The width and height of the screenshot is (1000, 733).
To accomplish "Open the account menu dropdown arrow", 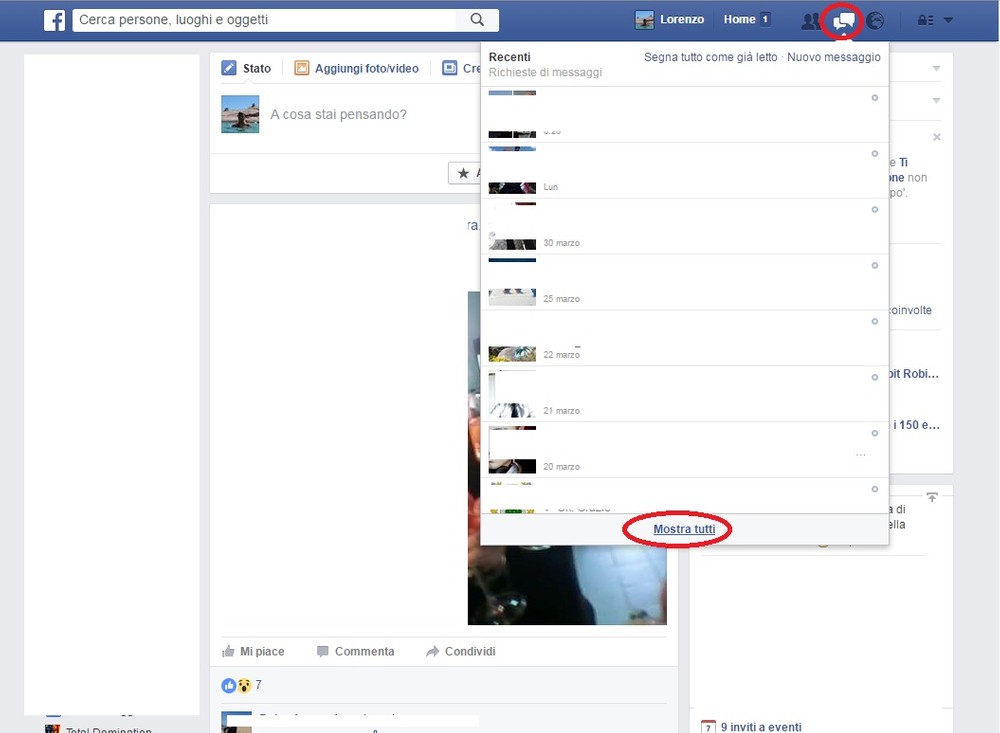I will (x=948, y=20).
